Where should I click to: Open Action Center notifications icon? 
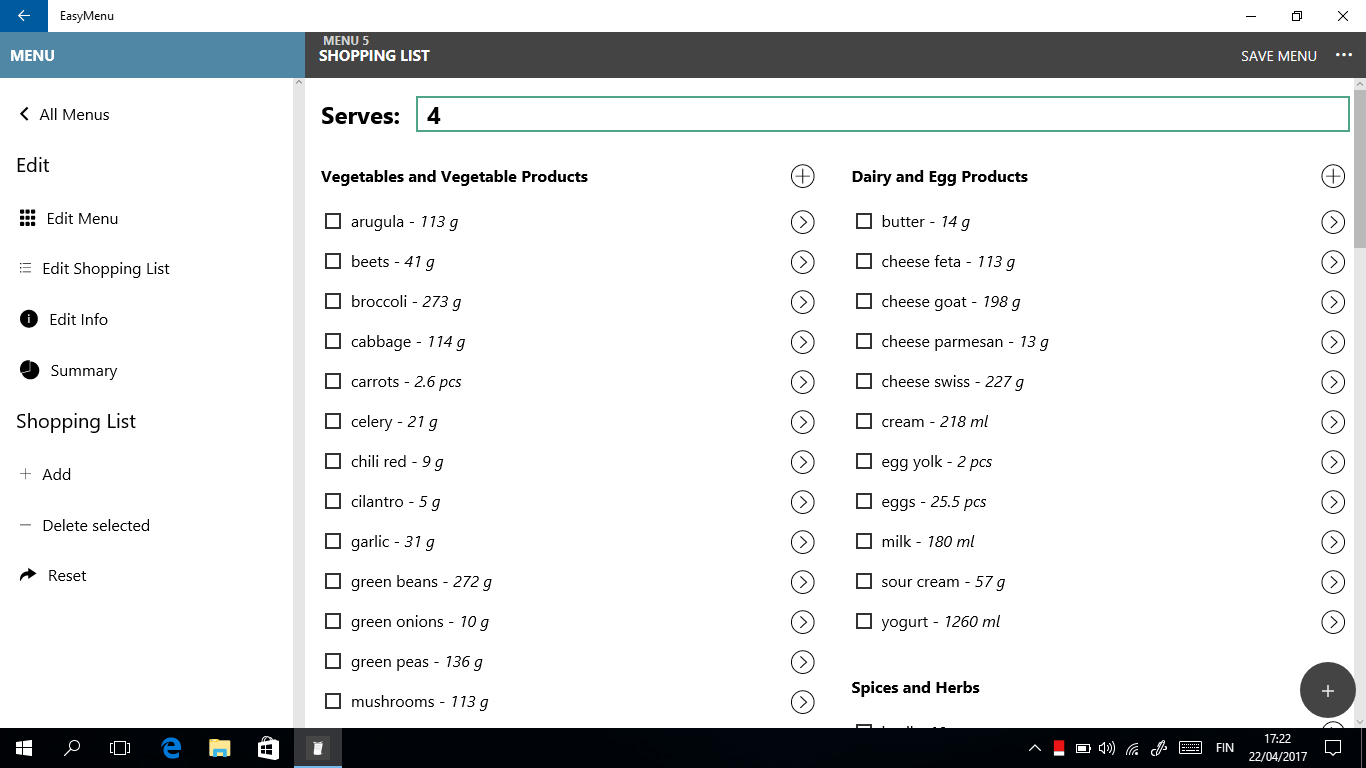1332,747
